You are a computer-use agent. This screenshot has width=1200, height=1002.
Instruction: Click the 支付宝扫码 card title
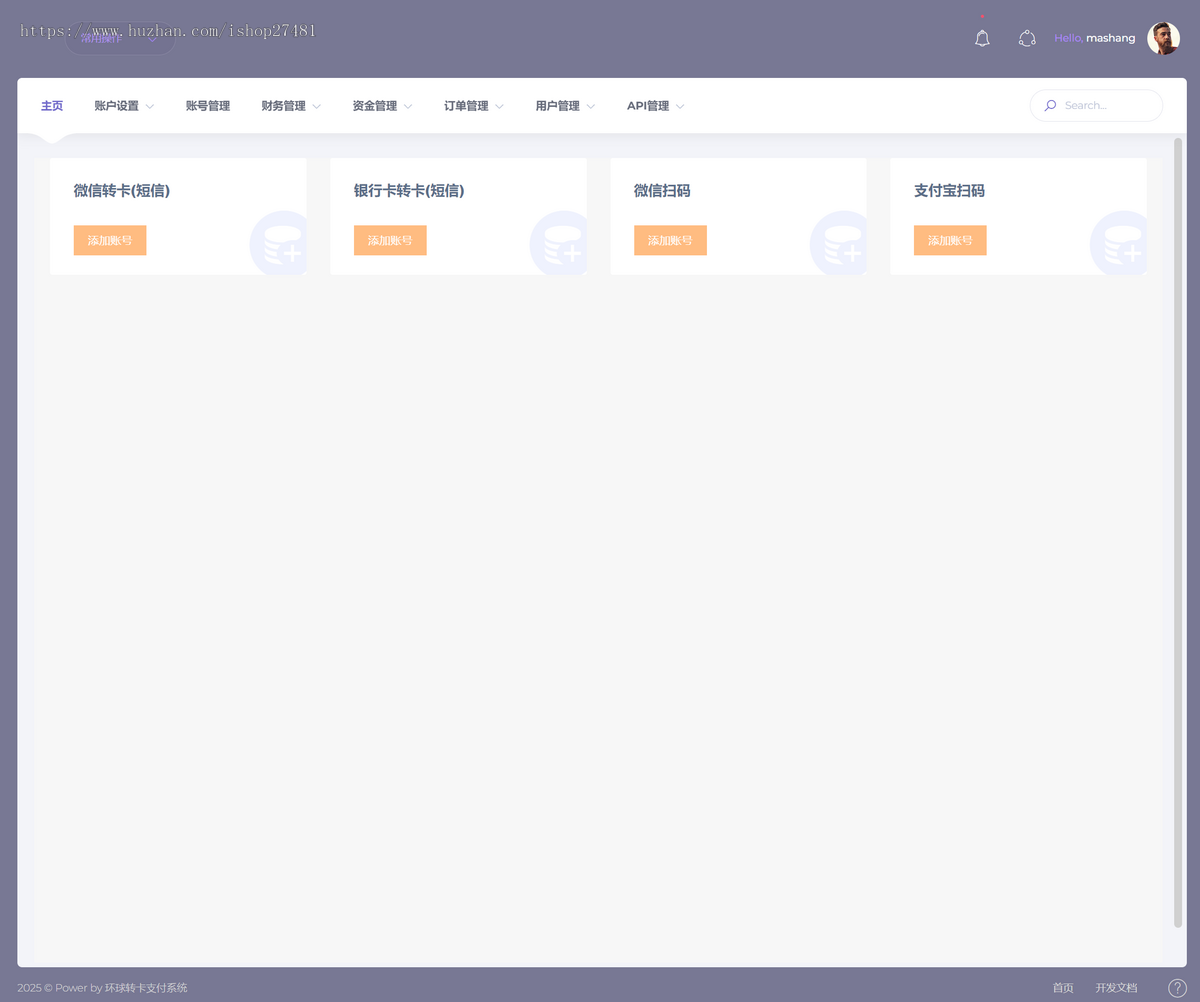click(949, 190)
